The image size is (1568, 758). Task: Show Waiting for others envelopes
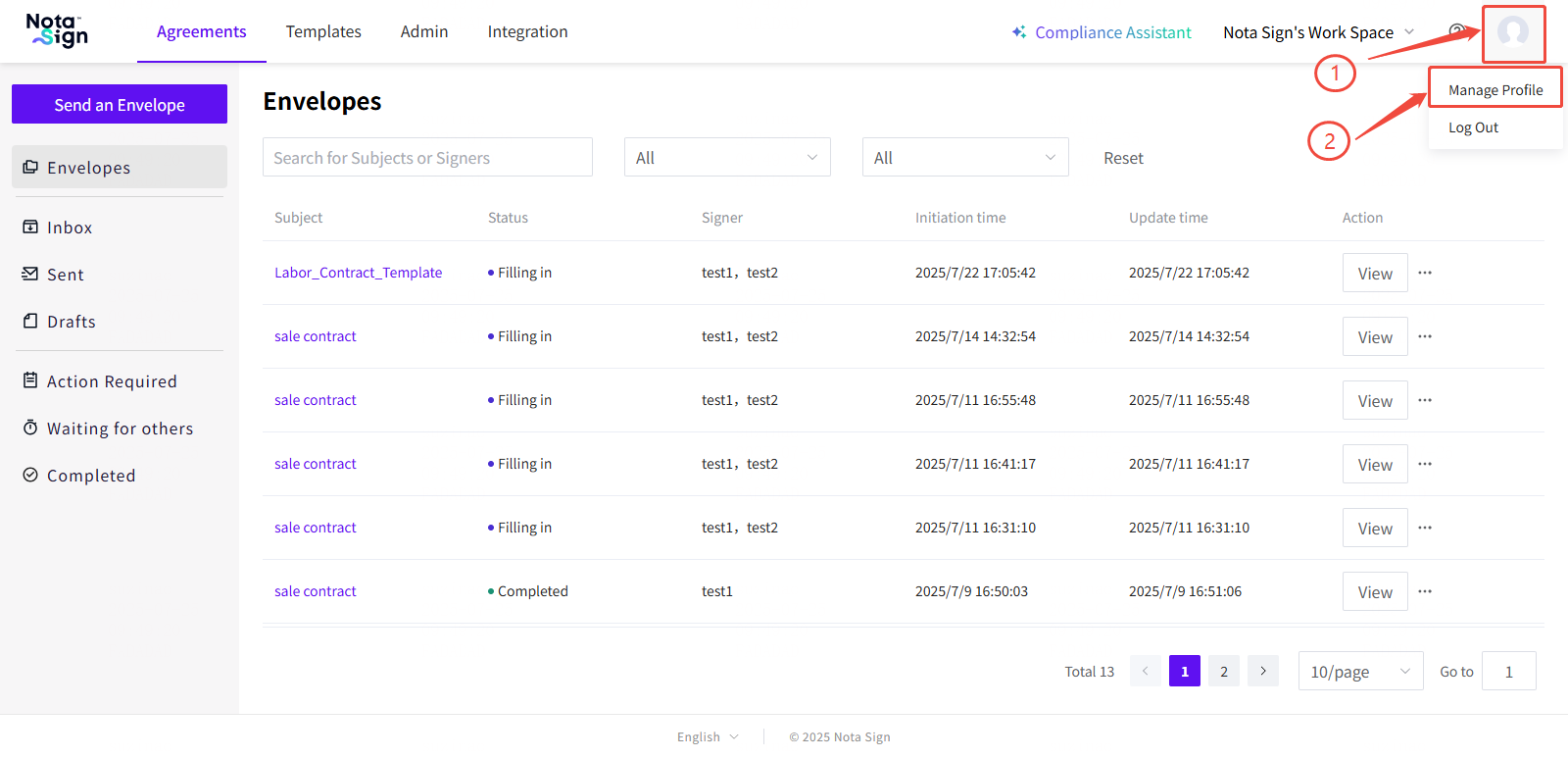(120, 429)
